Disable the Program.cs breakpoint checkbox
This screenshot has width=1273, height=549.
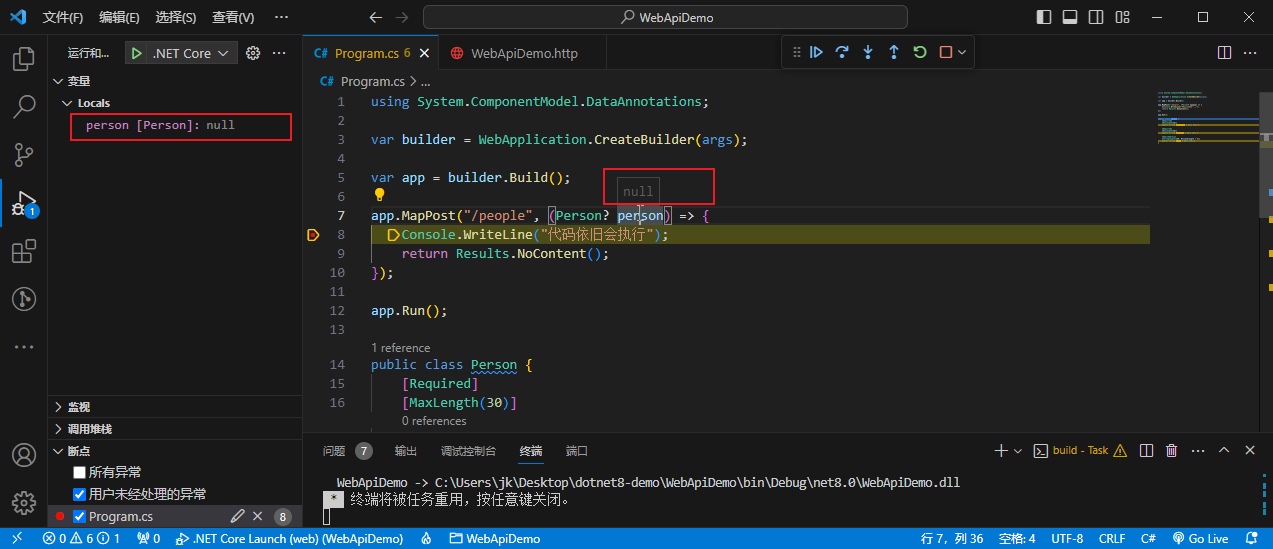click(x=80, y=517)
